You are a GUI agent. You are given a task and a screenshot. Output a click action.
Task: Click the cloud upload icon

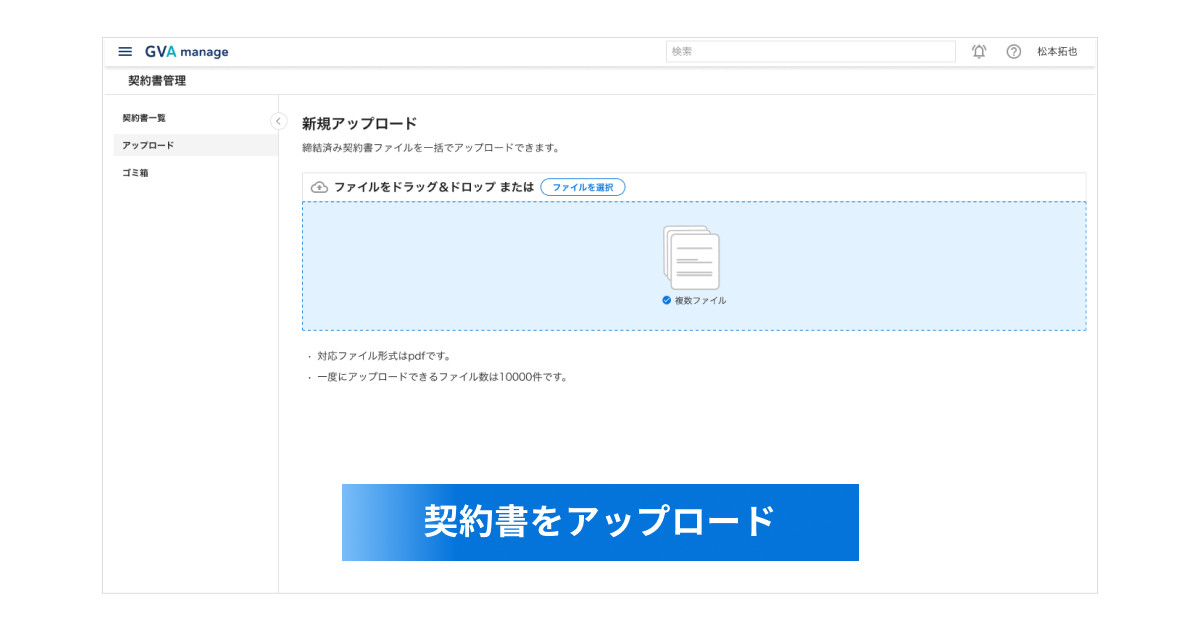pyautogui.click(x=320, y=187)
